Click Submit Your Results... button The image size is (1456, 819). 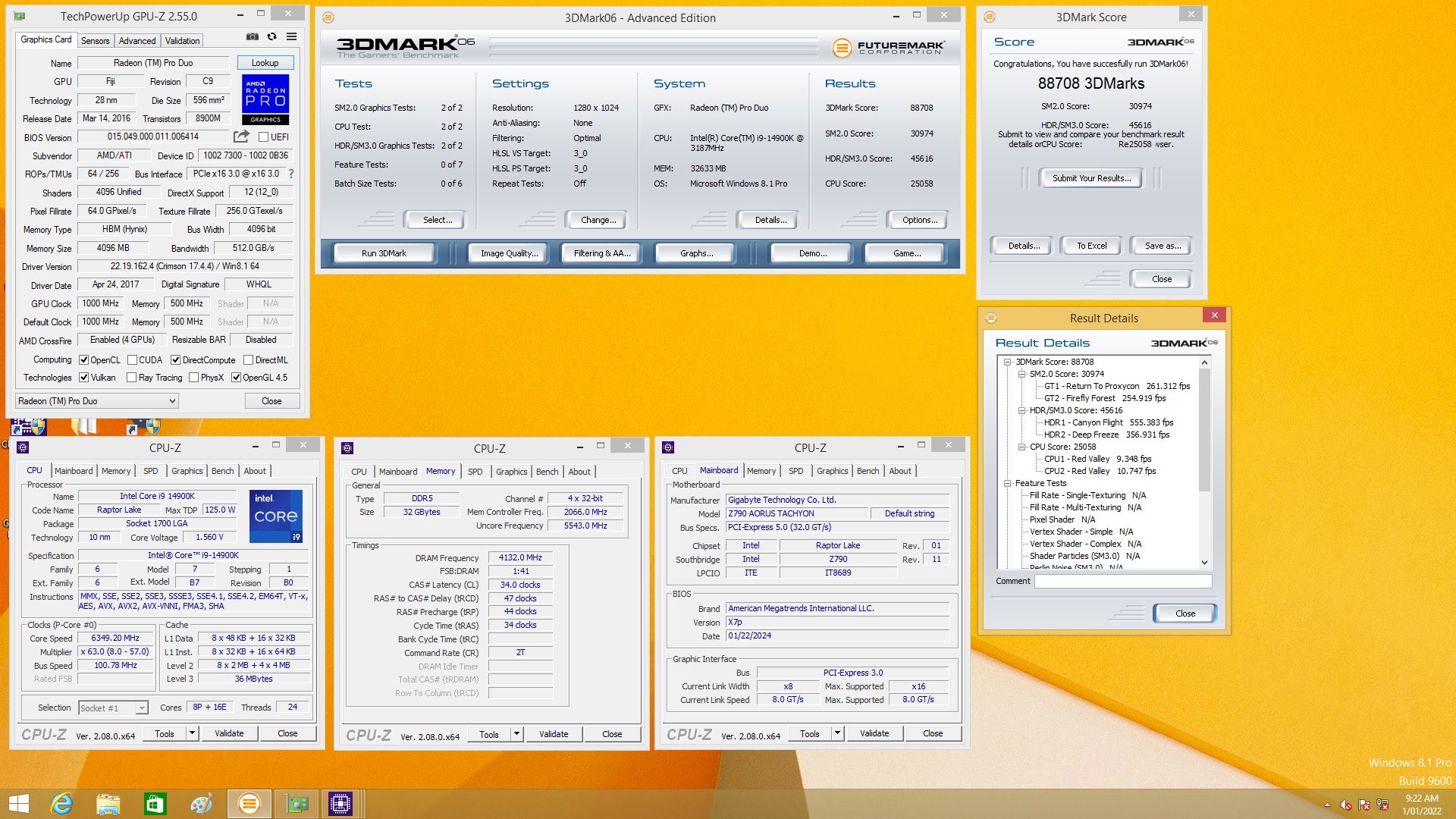(1092, 178)
